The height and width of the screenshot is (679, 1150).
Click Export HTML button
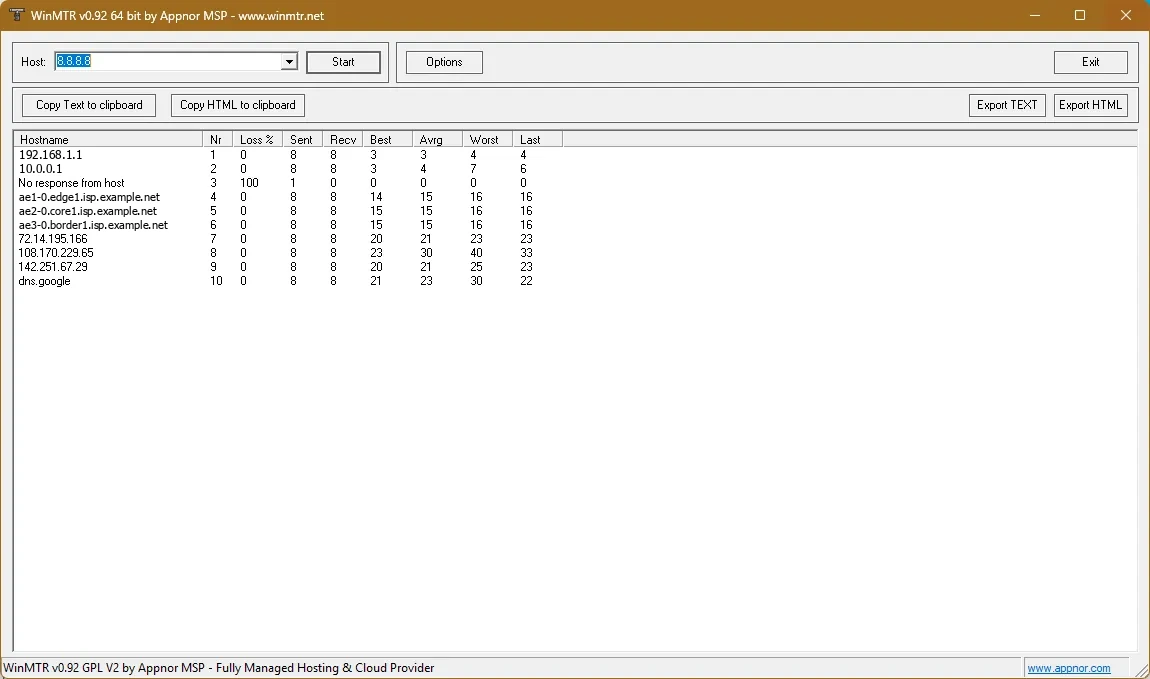click(1091, 105)
